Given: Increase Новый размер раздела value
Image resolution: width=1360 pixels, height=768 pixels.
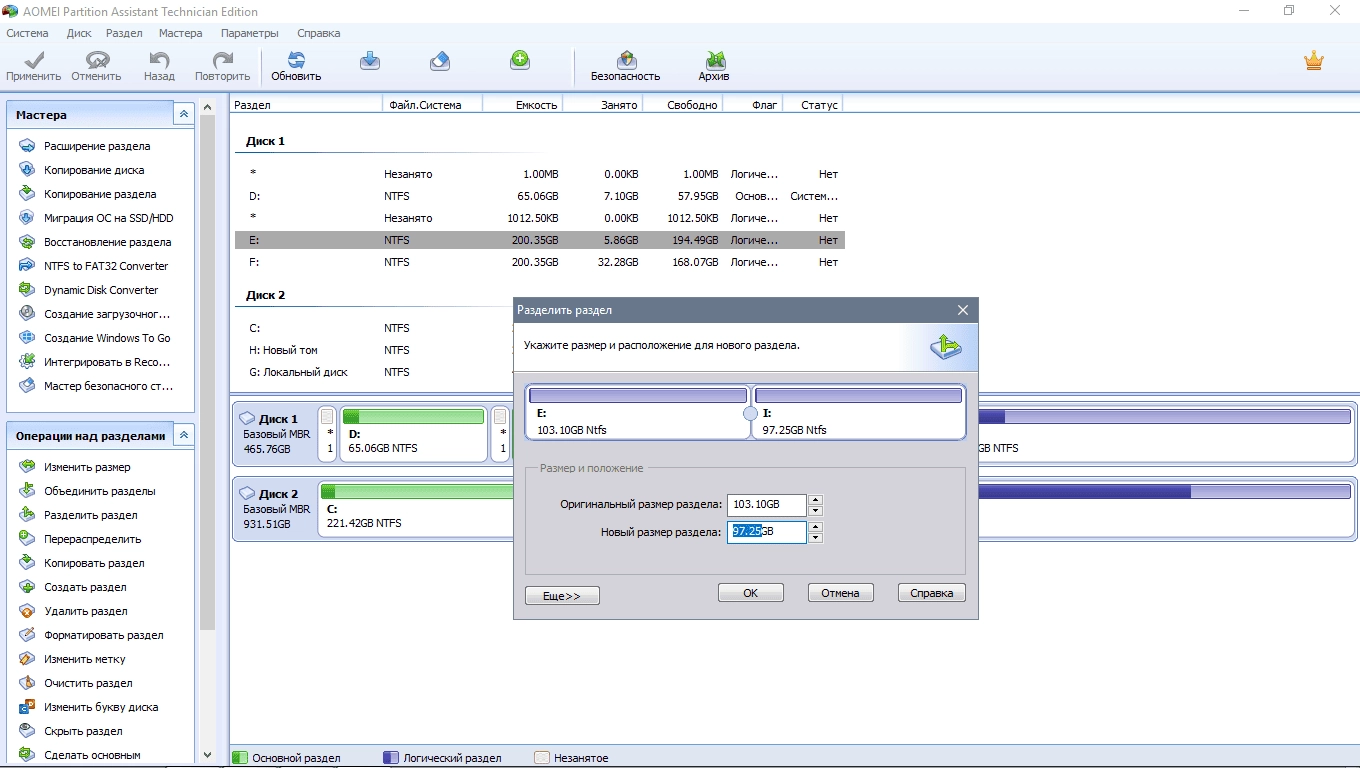Looking at the screenshot, I should (815, 527).
